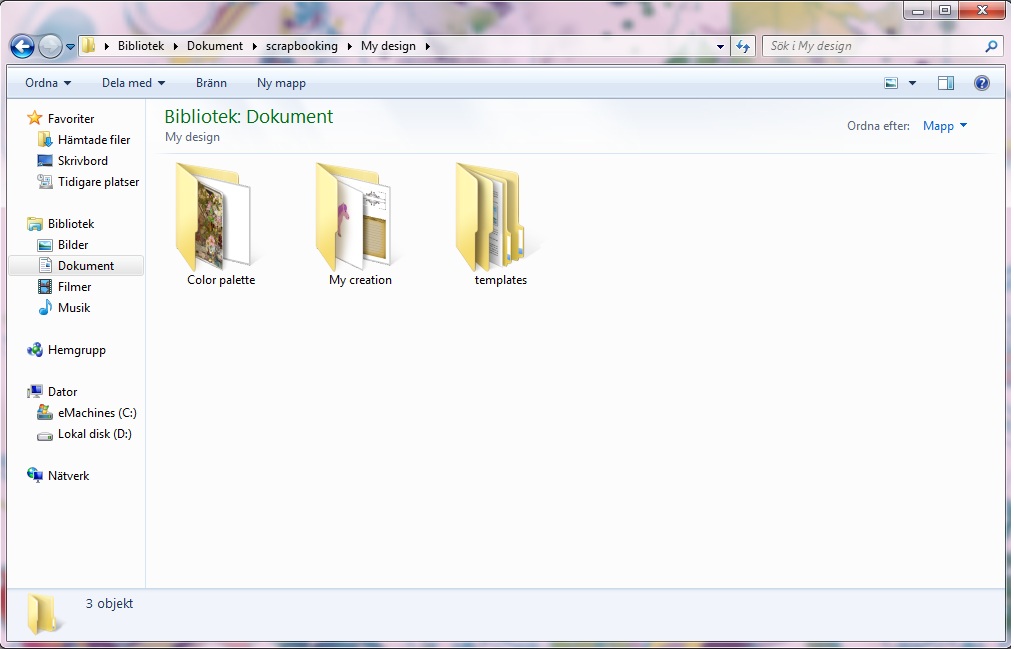Click the Filmer film strip icon
Image resolution: width=1014 pixels, height=649 pixels.
pos(45,286)
